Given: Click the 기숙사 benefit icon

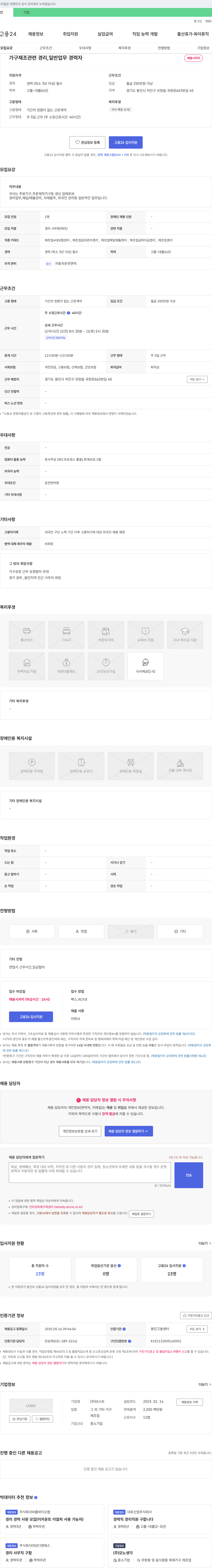Looking at the screenshot, I should pos(66,635).
